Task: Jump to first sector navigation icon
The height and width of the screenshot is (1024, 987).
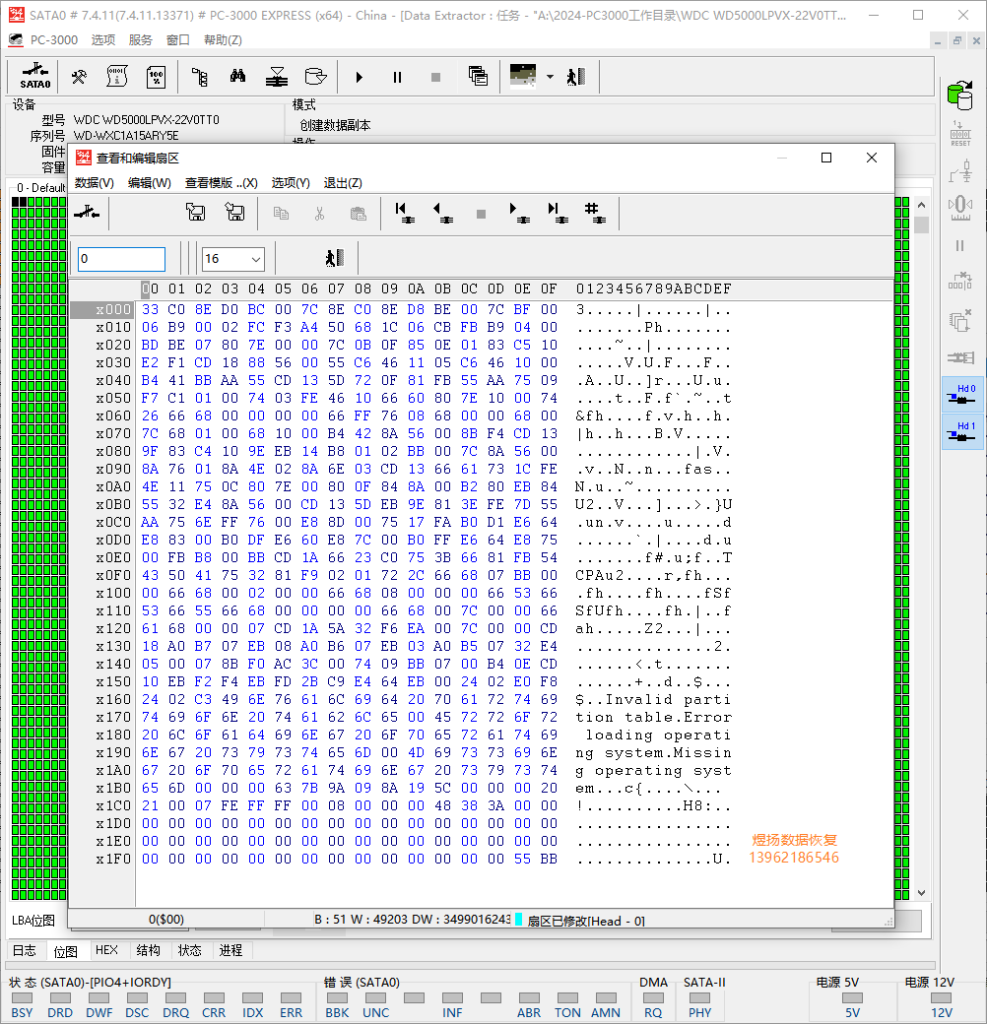Action: coord(405,213)
